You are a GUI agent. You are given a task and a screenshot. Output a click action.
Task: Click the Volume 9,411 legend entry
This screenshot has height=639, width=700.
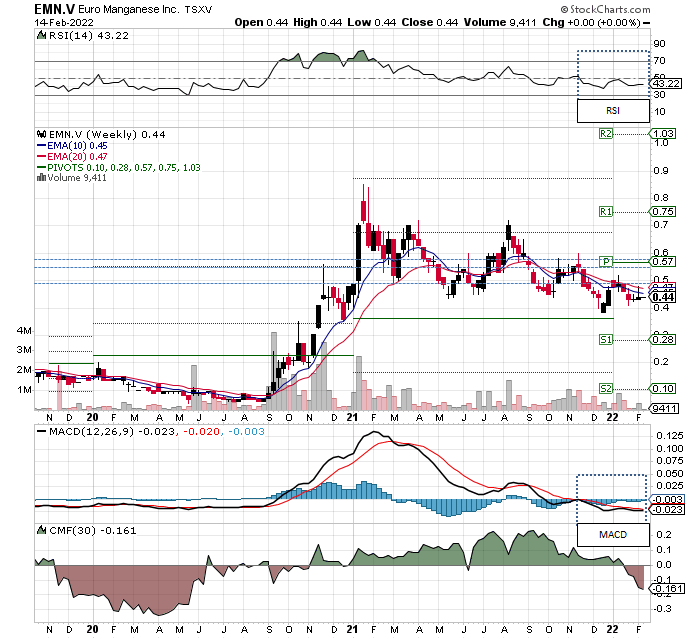76,178
